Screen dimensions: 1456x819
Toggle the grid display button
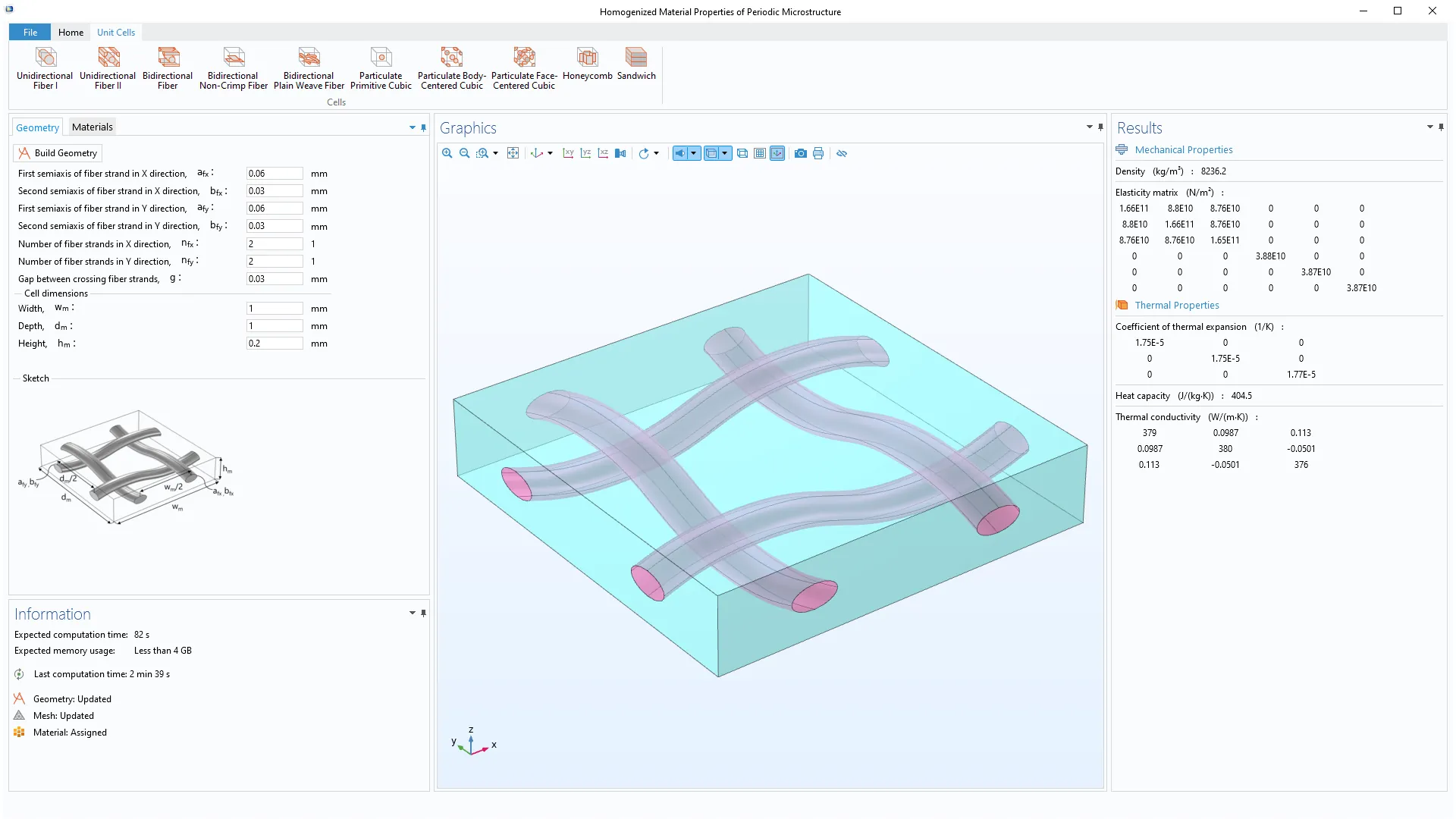pyautogui.click(x=760, y=153)
